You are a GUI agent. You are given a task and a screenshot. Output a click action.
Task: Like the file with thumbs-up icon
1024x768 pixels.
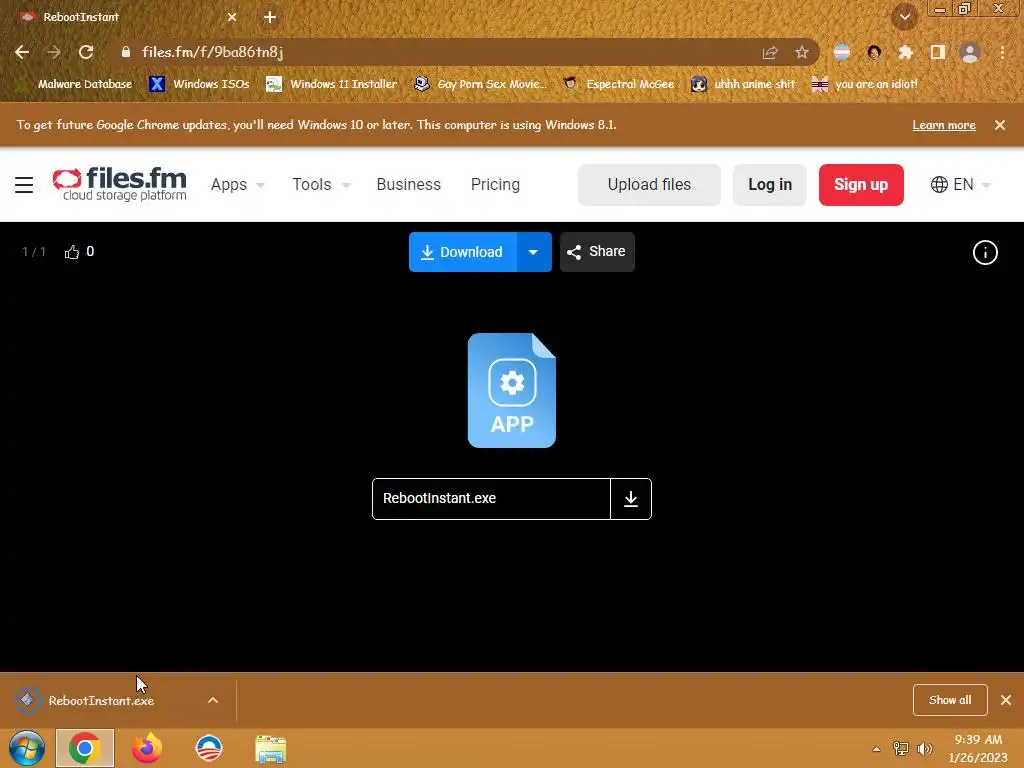[x=72, y=252]
